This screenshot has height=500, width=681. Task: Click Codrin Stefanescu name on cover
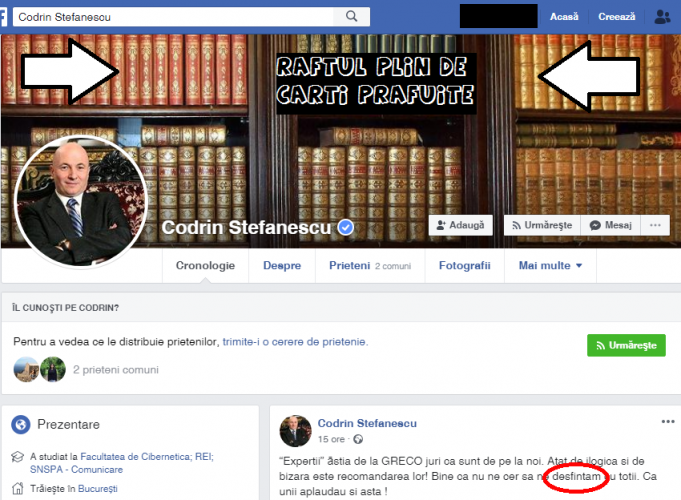pyautogui.click(x=246, y=227)
